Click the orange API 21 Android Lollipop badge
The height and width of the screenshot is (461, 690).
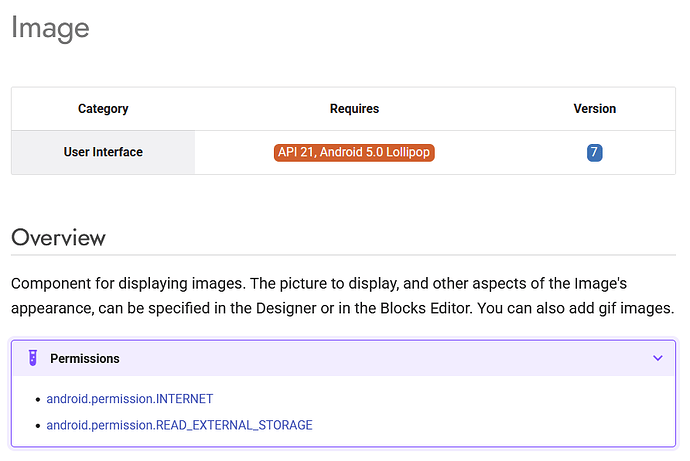[x=354, y=152]
